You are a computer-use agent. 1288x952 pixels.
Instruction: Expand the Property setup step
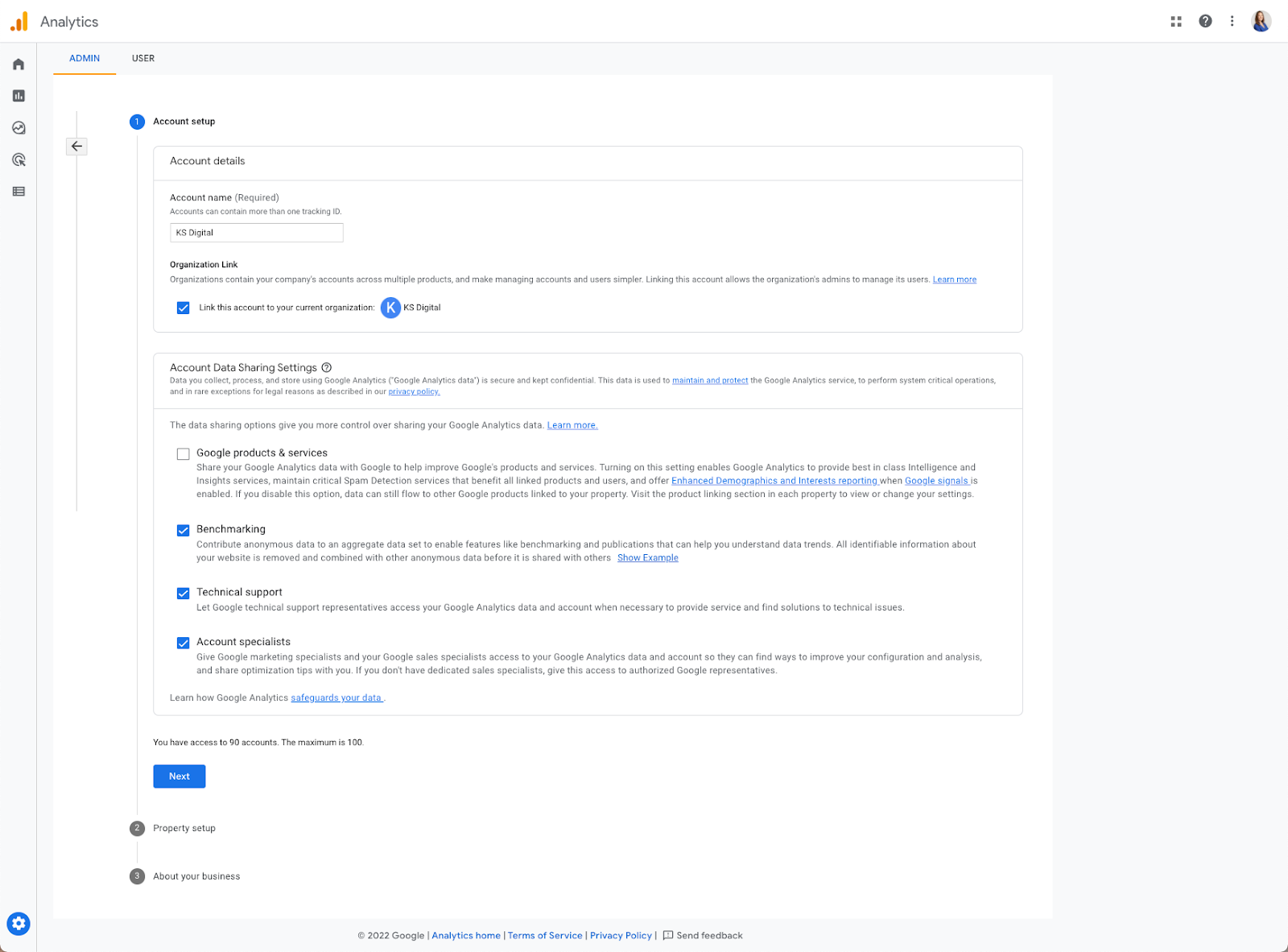point(184,828)
